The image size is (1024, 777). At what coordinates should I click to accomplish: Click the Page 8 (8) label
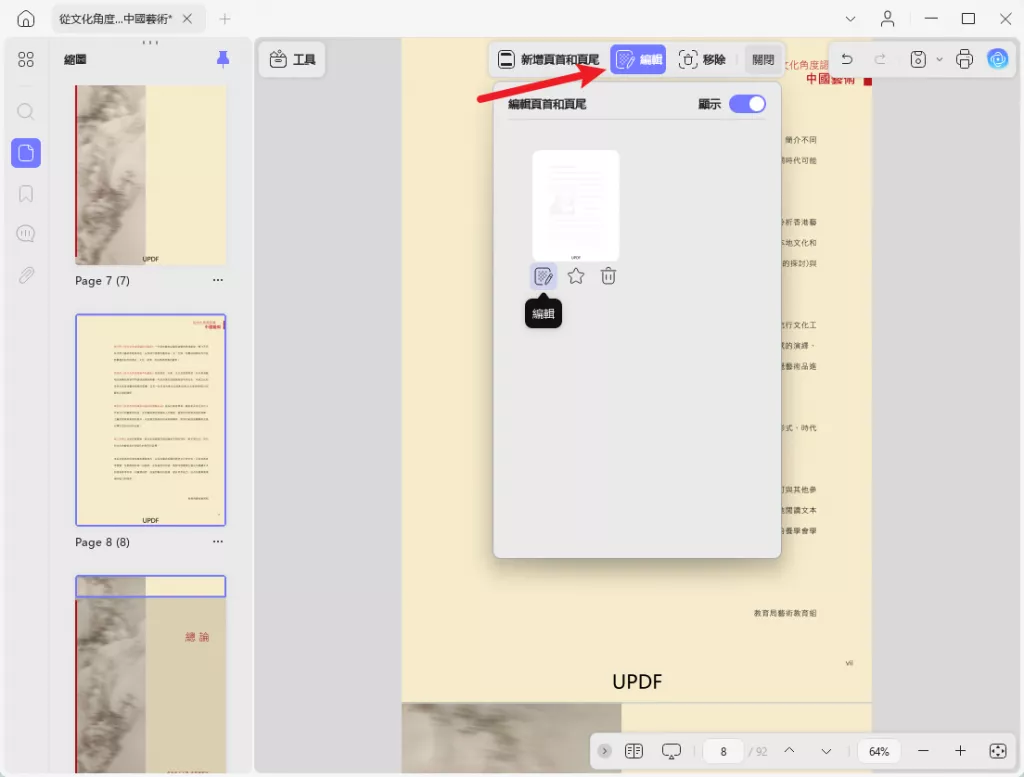(x=102, y=542)
